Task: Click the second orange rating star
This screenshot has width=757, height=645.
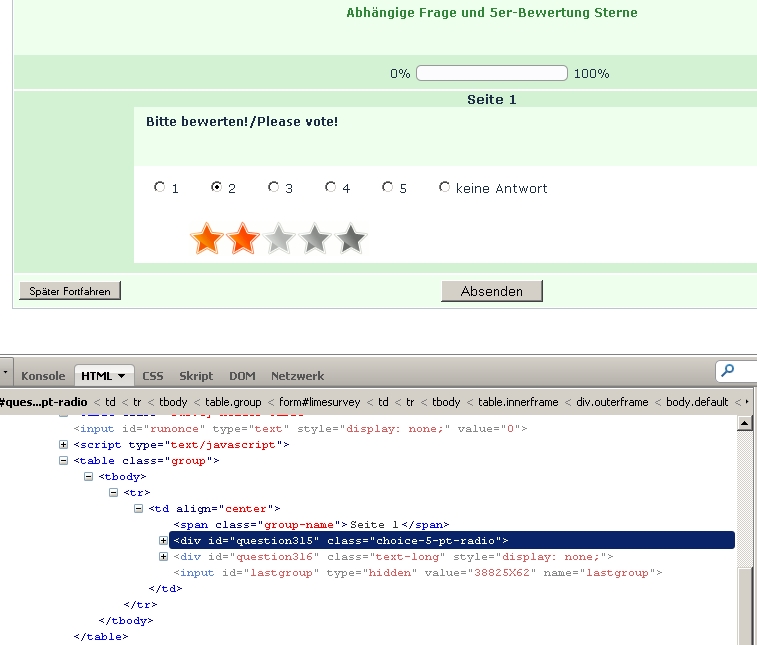Action: [242, 239]
